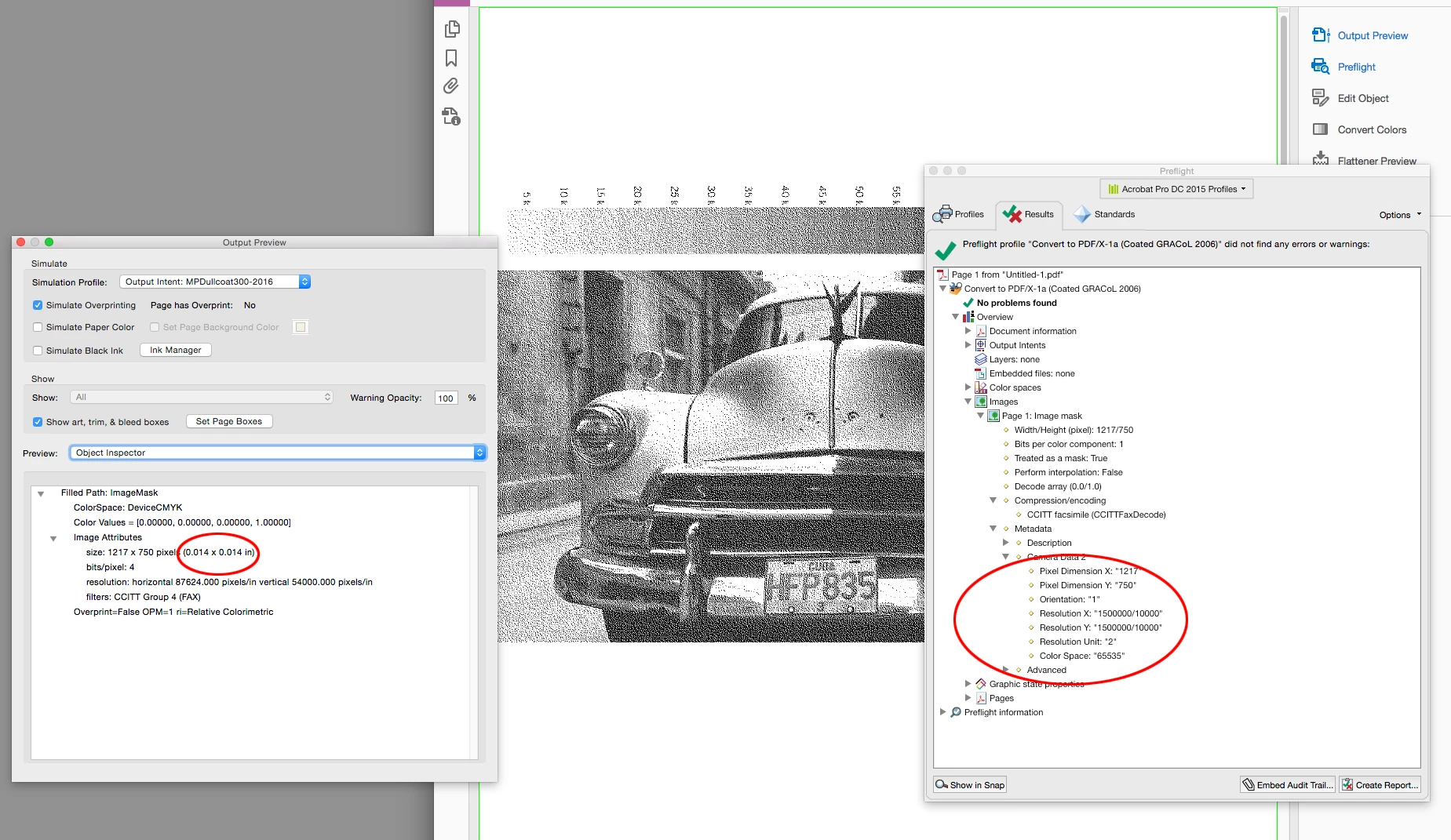Screen dimensions: 1451x840
Task: Enable Simulate Black Ink checkbox
Action: 38,351
